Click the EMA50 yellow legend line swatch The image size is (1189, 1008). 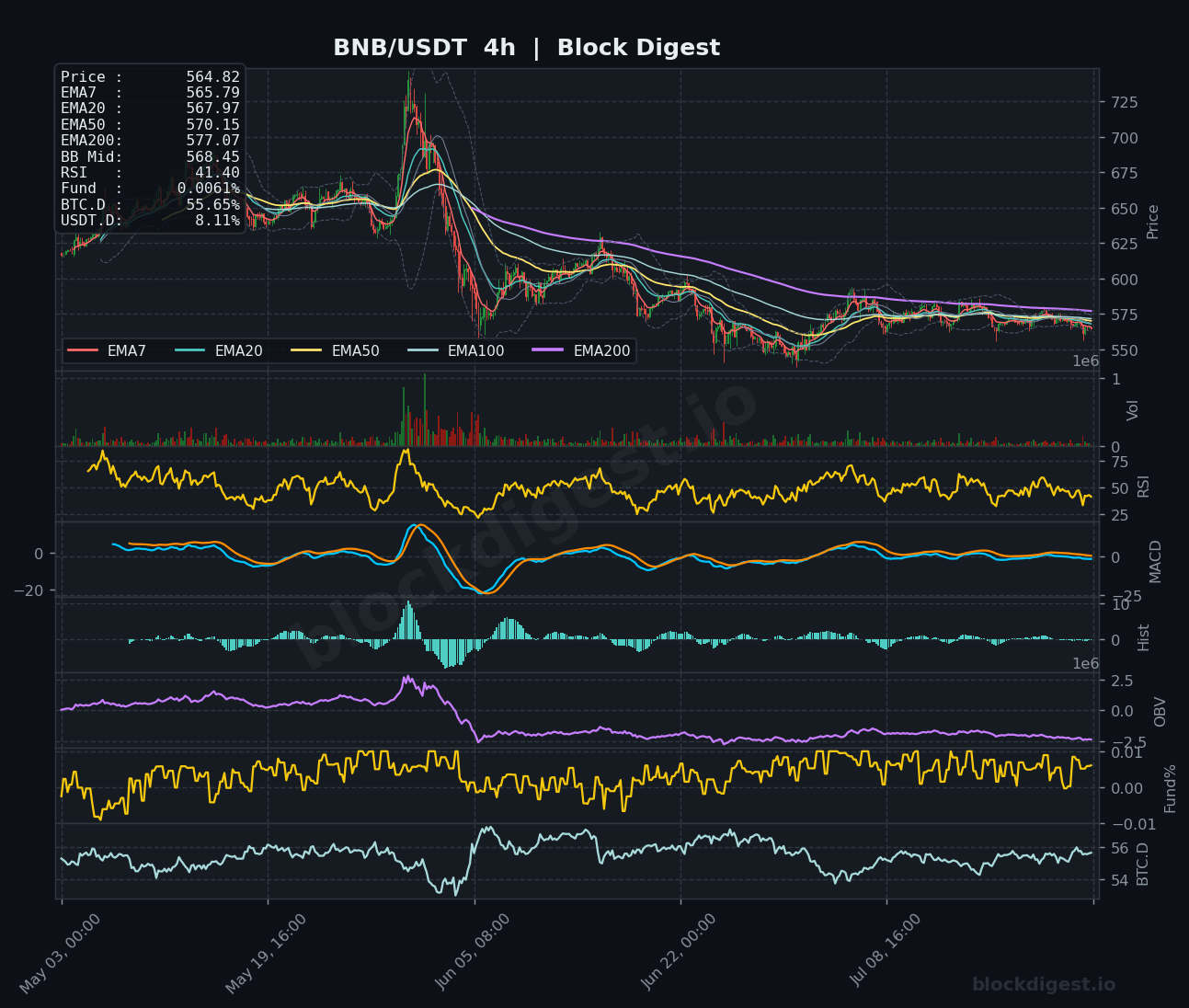tap(307, 350)
